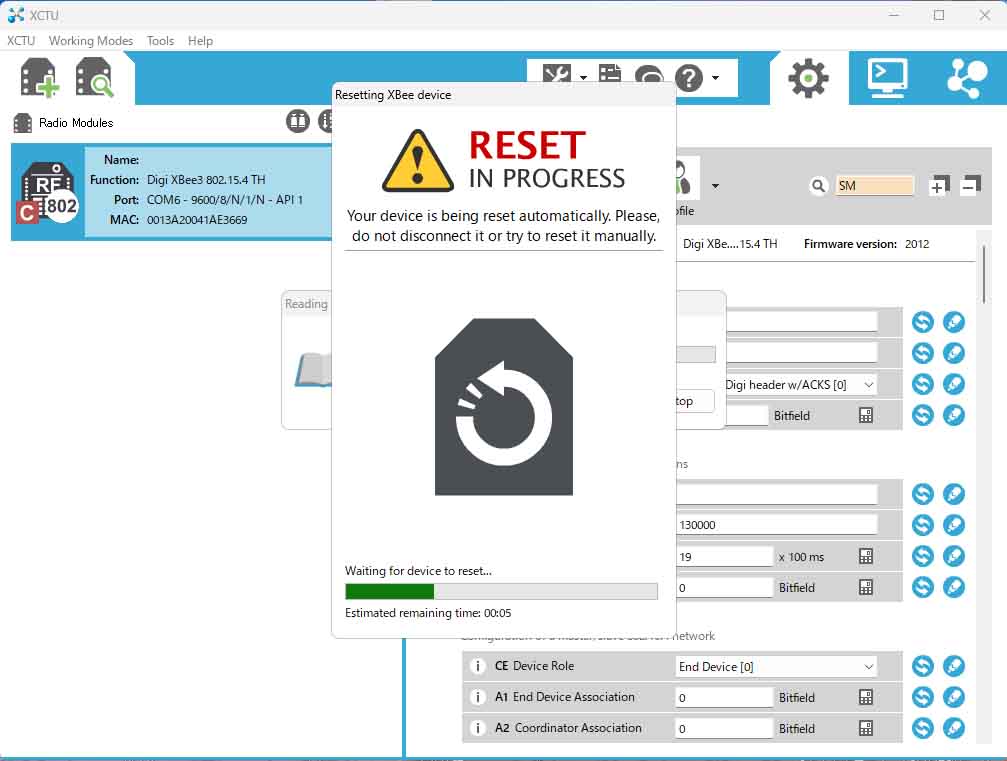Switch to Network working mode tab
Viewport: 1007px width, 761px height.
pyautogui.click(x=966, y=78)
